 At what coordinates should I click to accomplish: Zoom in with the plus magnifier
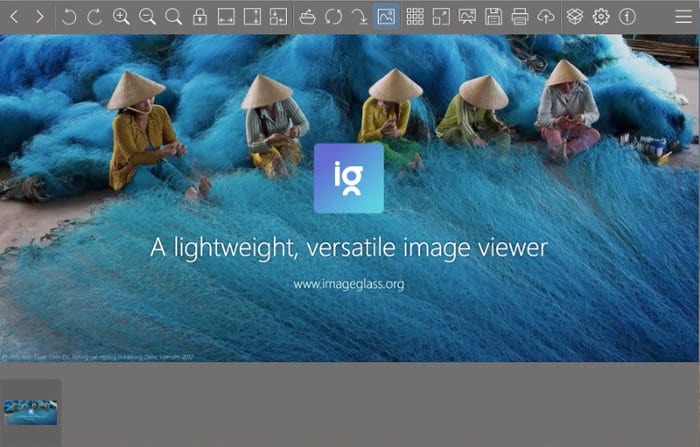[x=121, y=17]
